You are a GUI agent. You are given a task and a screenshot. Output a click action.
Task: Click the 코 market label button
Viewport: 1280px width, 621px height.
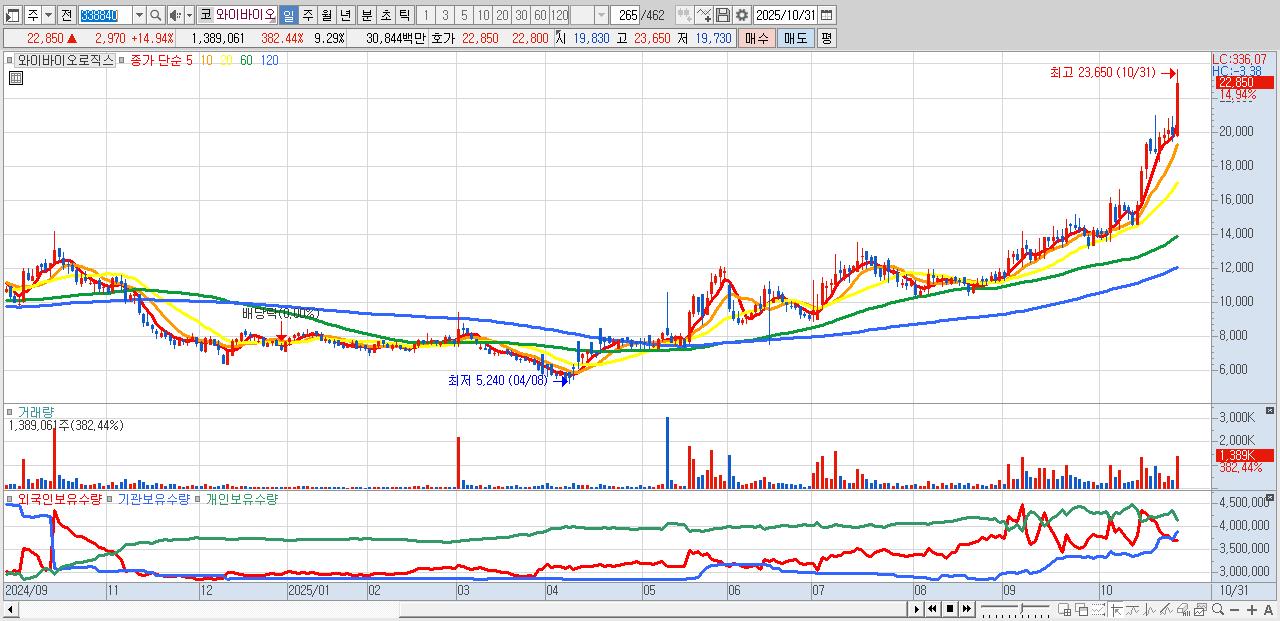point(206,15)
